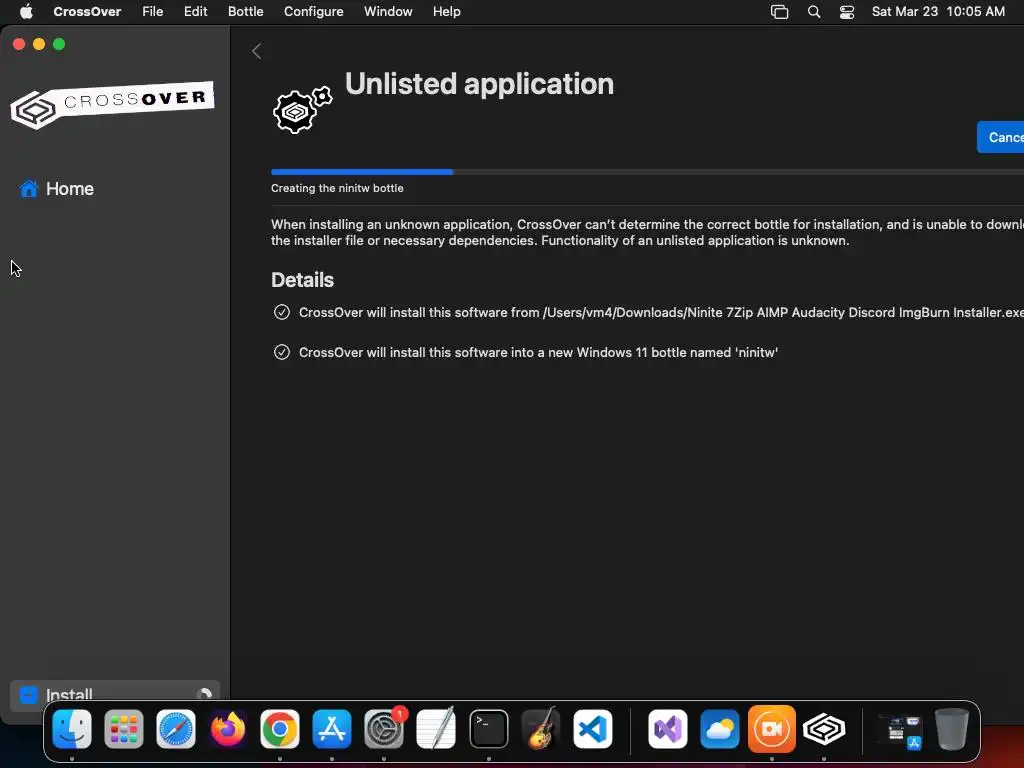This screenshot has height=768, width=1024.
Task: Open the Bottle menu
Action: click(x=246, y=11)
